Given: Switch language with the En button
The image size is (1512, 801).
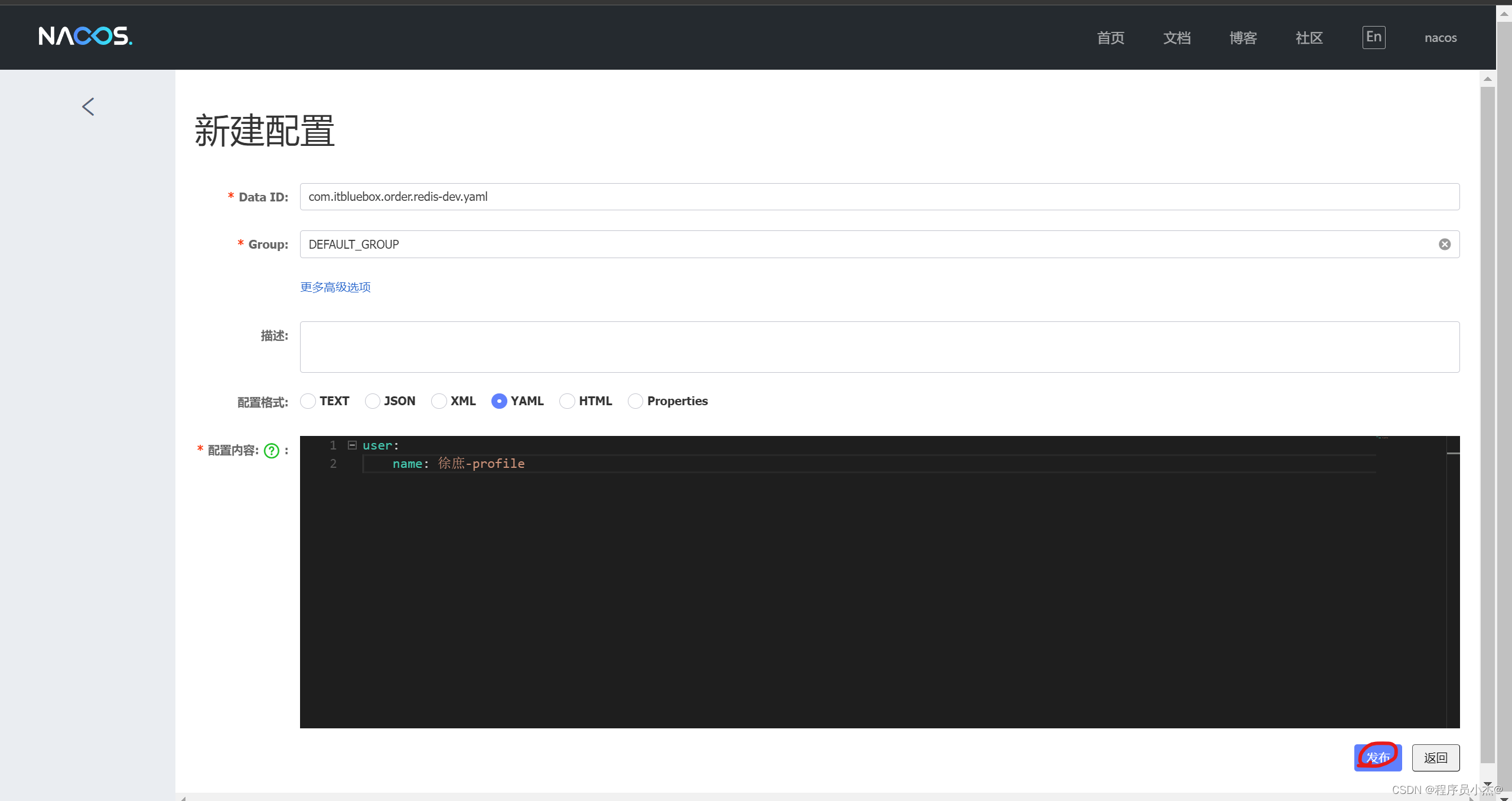Looking at the screenshot, I should pyautogui.click(x=1374, y=37).
